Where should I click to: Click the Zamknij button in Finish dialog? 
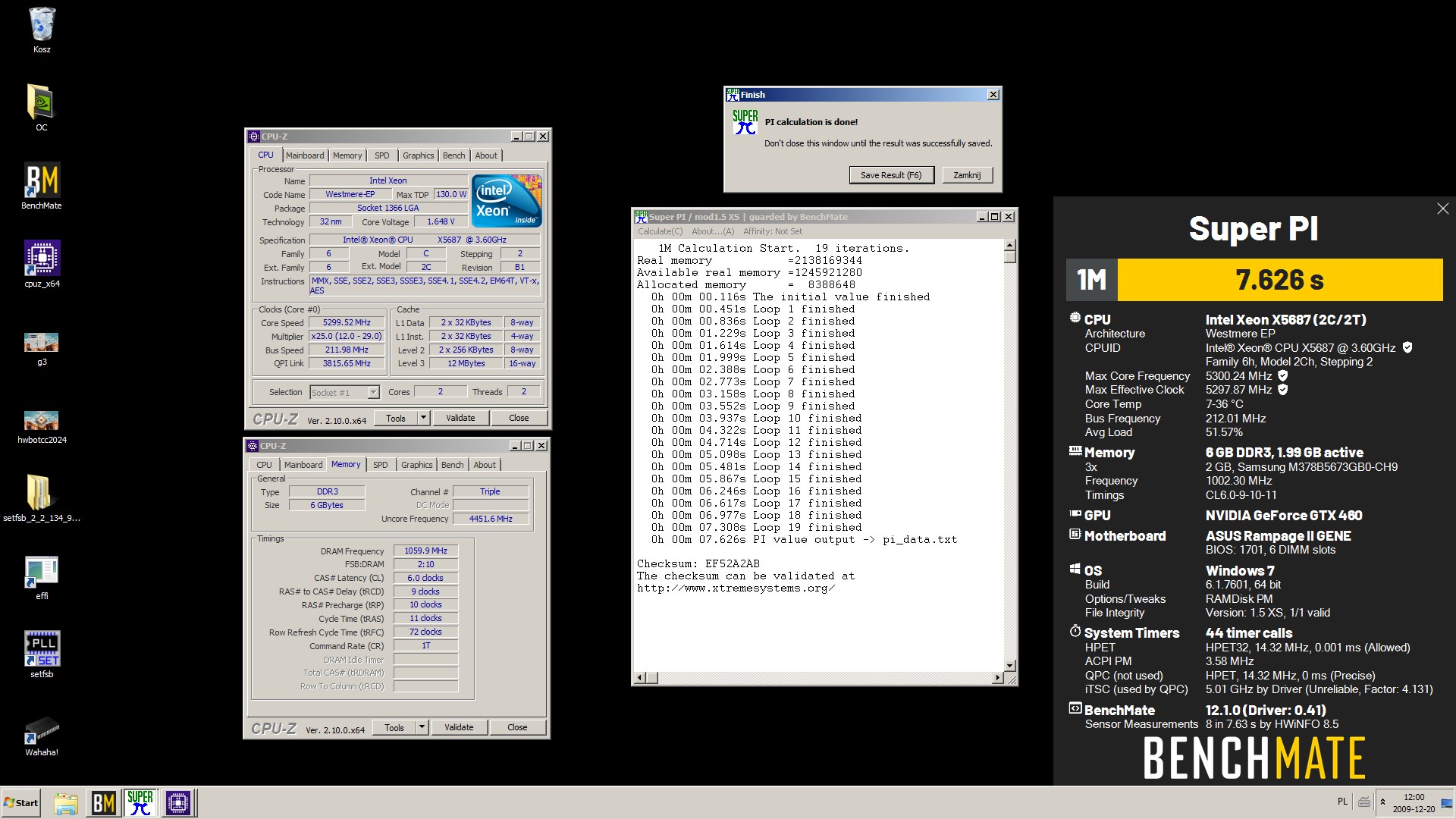(x=967, y=175)
